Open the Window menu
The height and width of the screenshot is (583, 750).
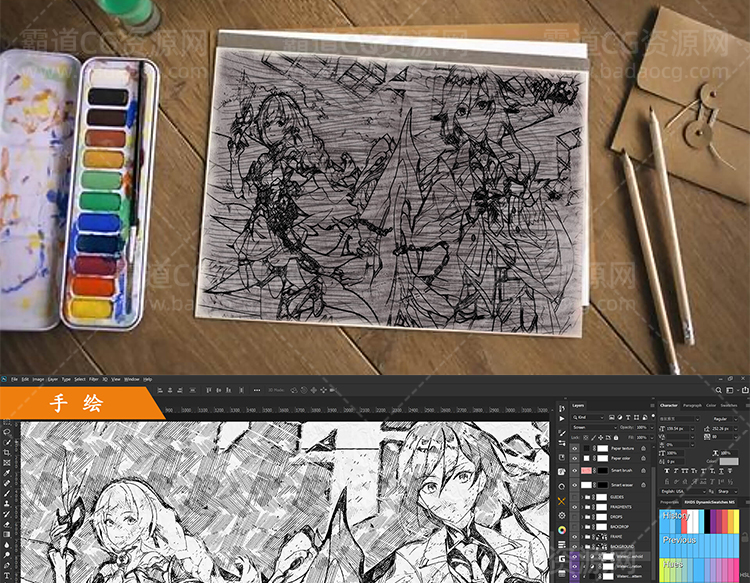click(132, 379)
